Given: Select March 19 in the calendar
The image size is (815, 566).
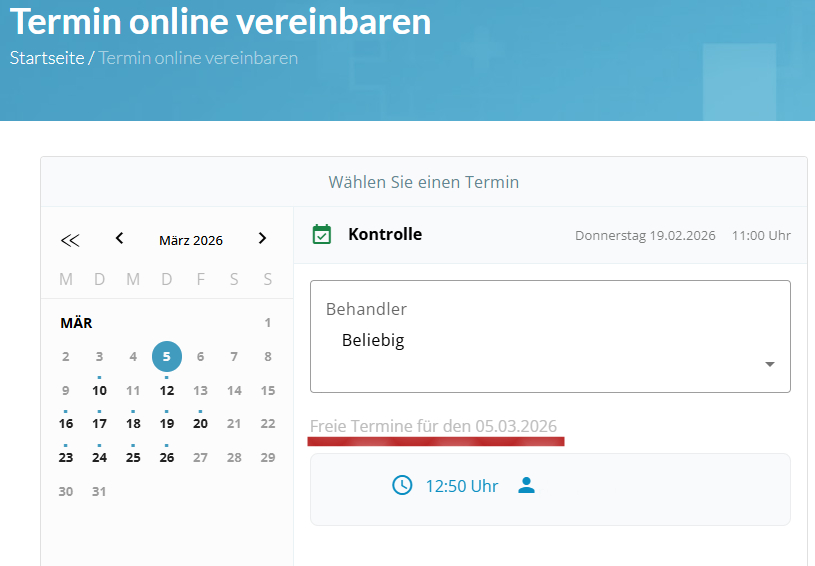Looking at the screenshot, I should click(167, 424).
